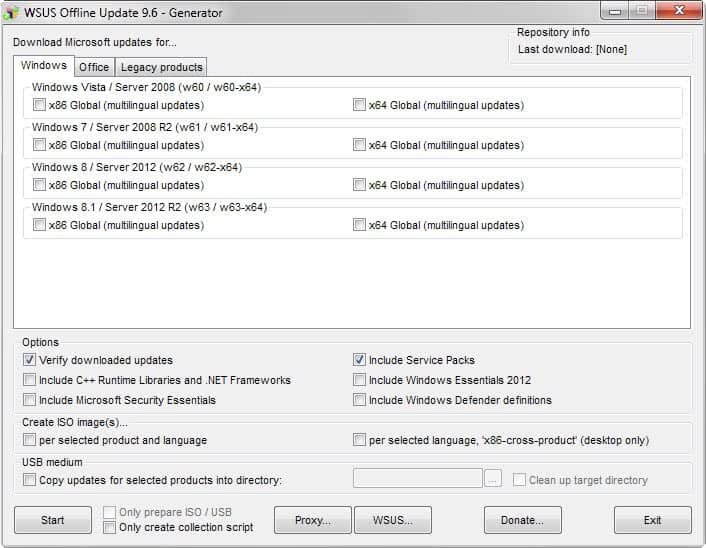Click the 'Last download: [None]' text
The height and width of the screenshot is (548, 706).
point(572,49)
